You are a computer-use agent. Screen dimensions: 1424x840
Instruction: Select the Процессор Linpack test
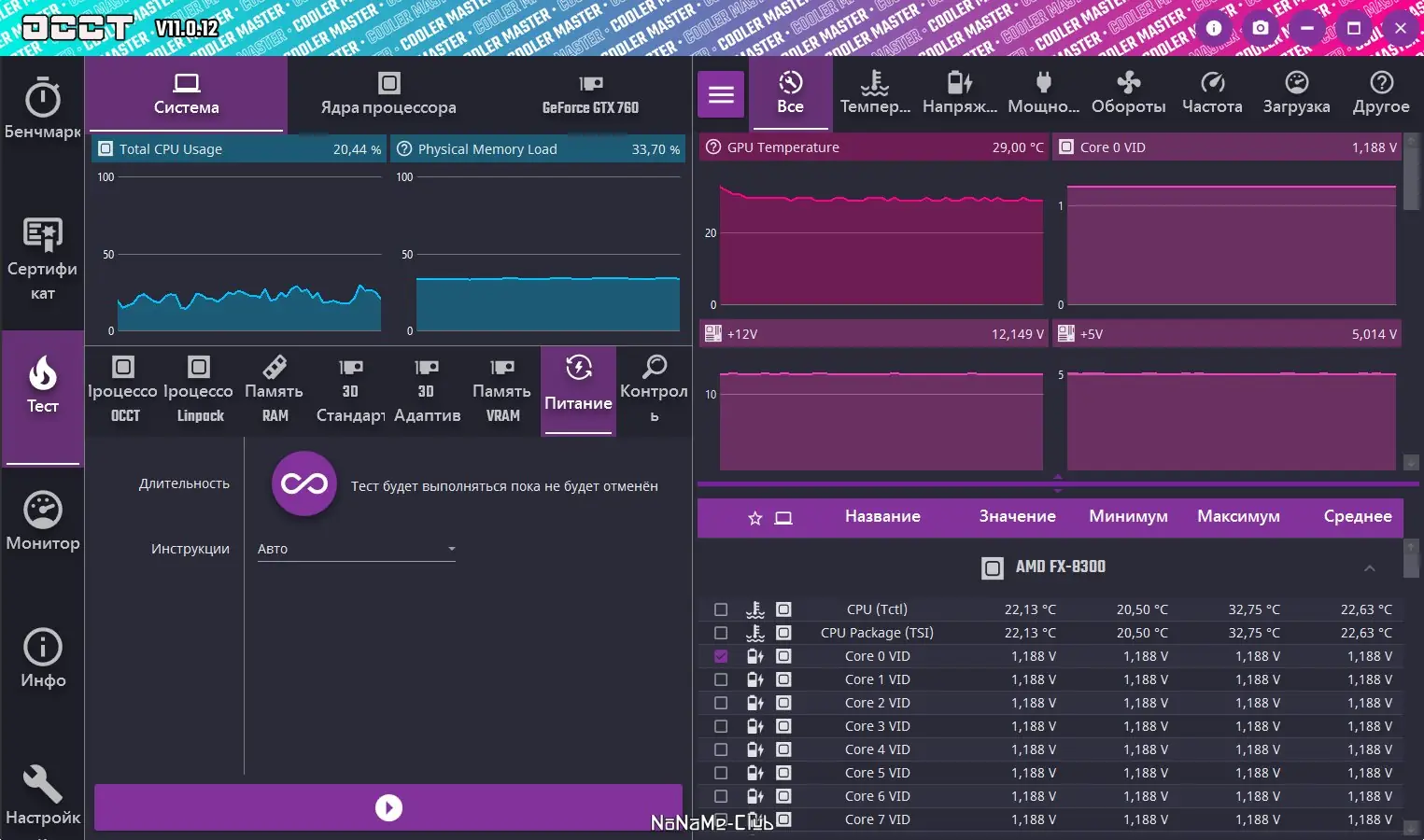click(200, 390)
